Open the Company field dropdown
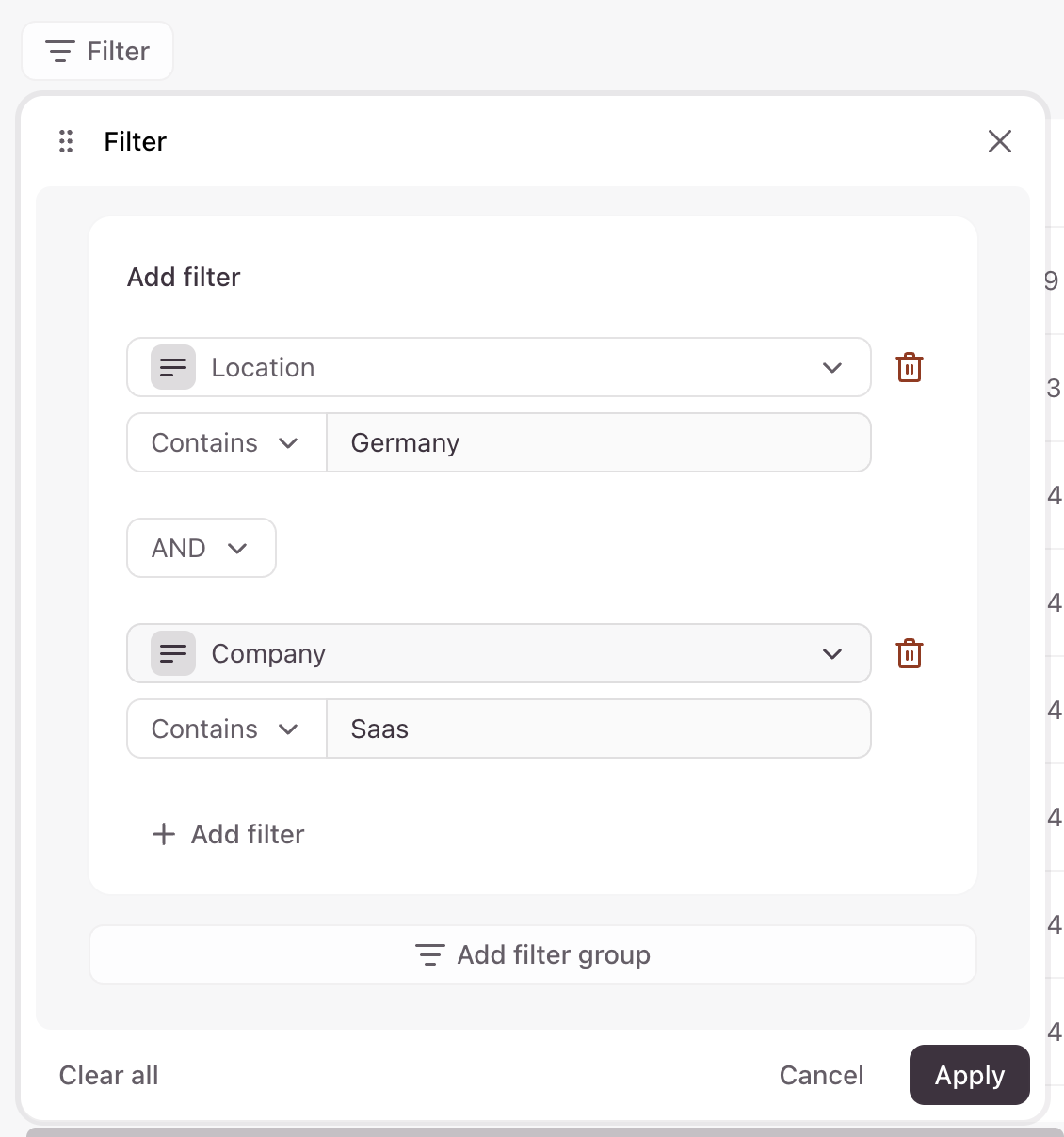 pyautogui.click(x=499, y=653)
